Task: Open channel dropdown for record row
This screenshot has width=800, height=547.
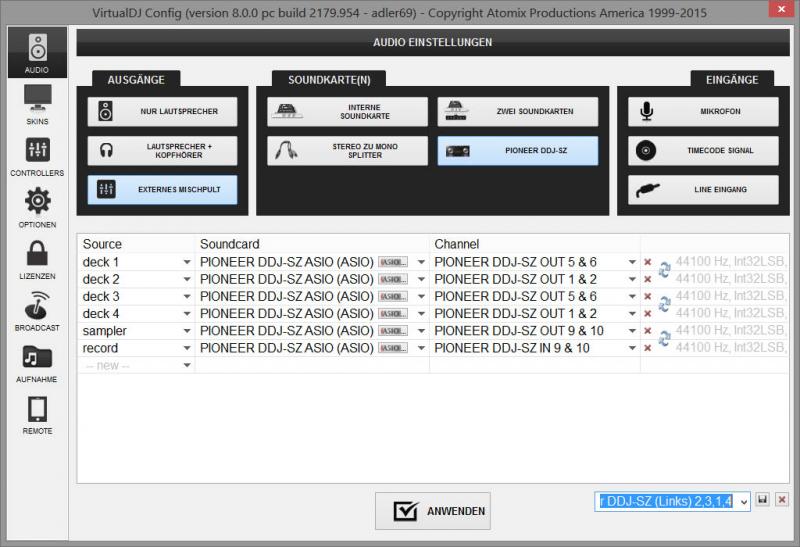Action: tap(632, 348)
